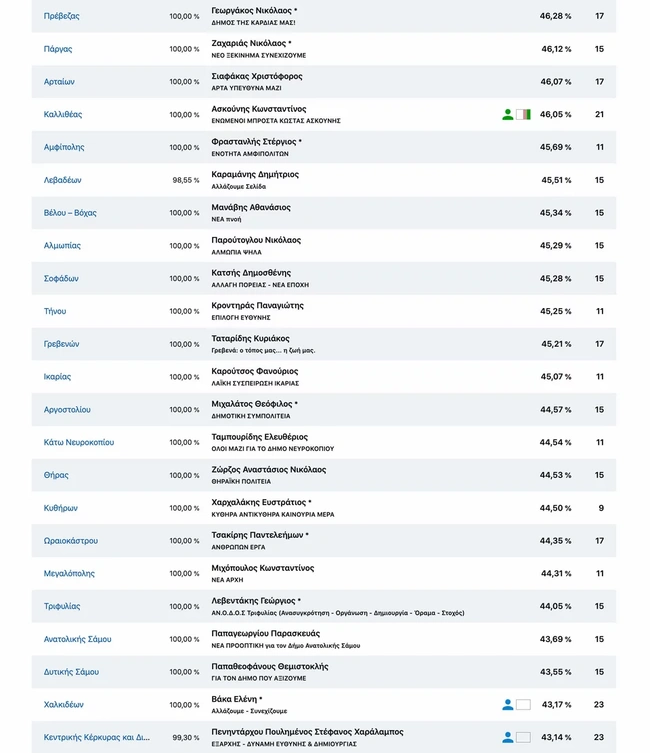
Task: Click the blue person icon in Χαλκηδόνων row
Action: click(508, 705)
